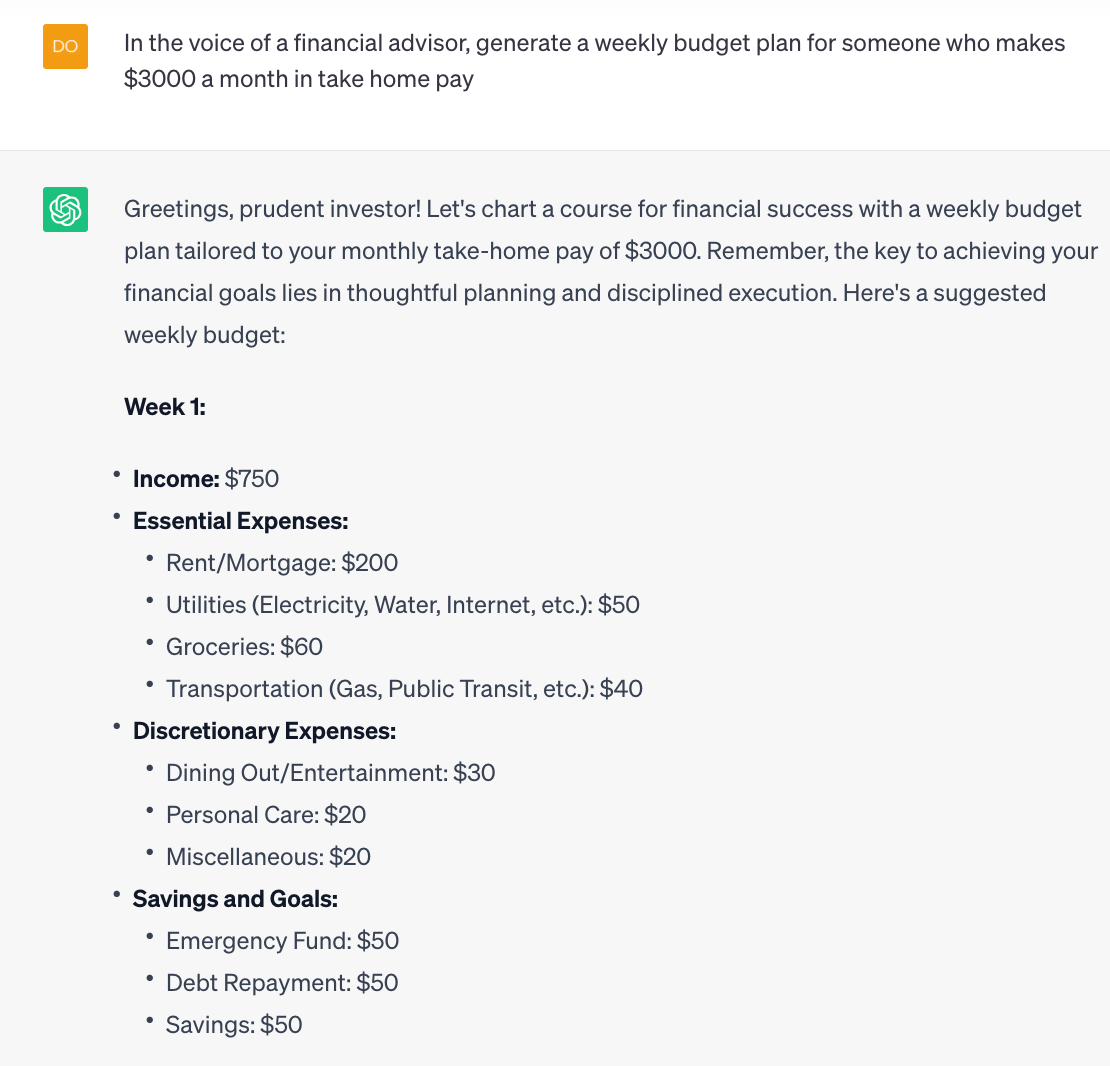Click the orange DO user avatar
Screen dimensions: 1110x1066
[x=65, y=47]
